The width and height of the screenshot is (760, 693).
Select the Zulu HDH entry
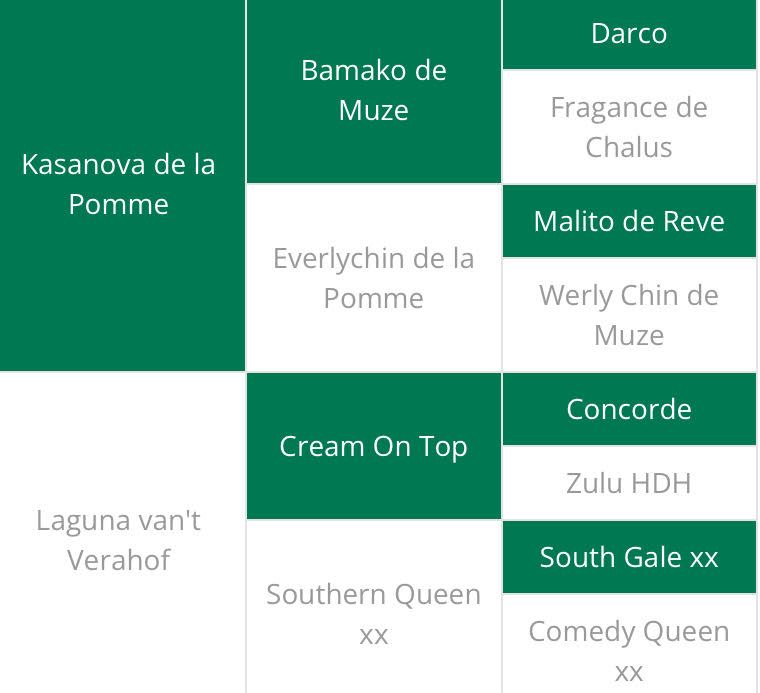(x=629, y=483)
